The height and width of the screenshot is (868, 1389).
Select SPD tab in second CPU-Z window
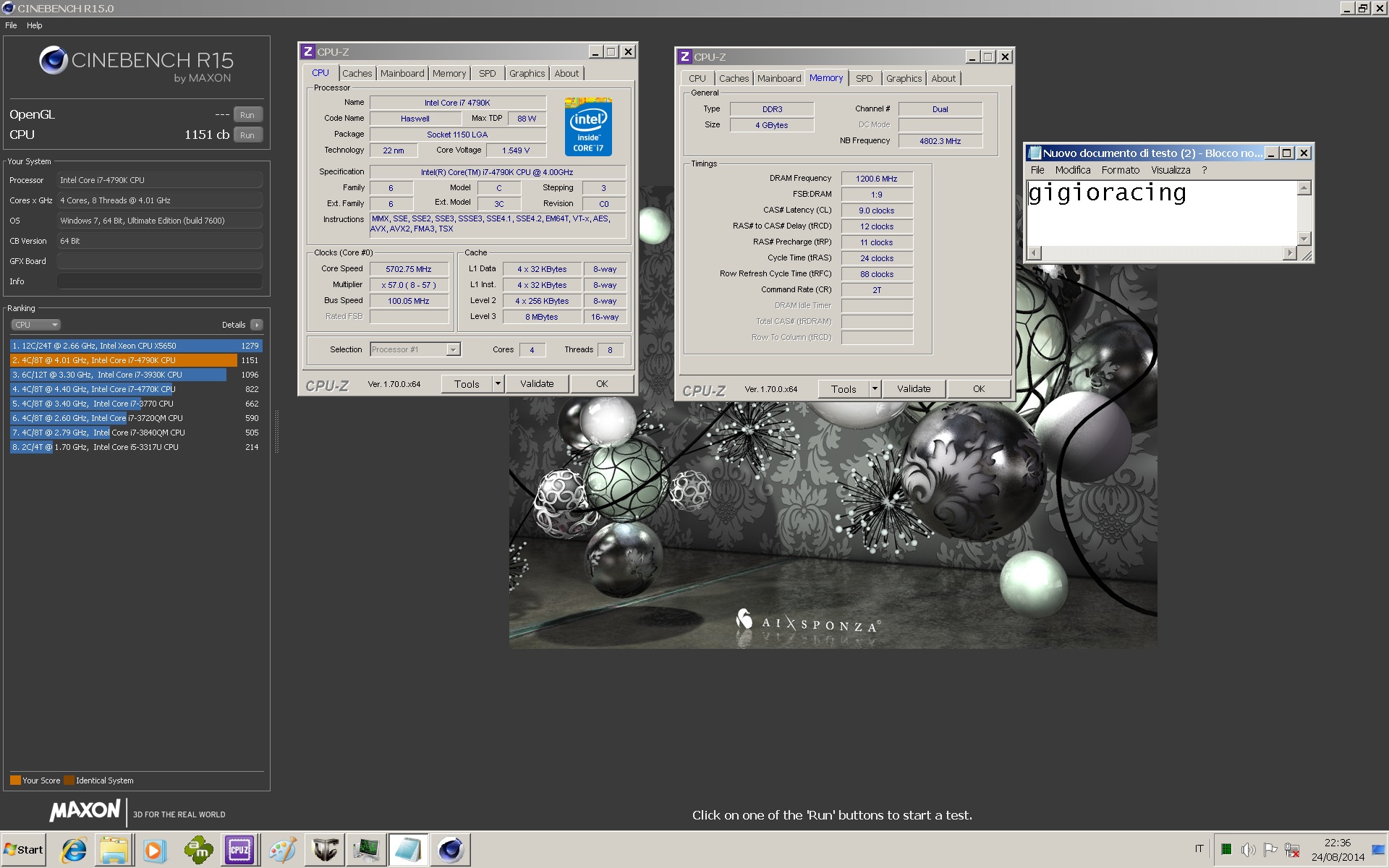tap(865, 78)
